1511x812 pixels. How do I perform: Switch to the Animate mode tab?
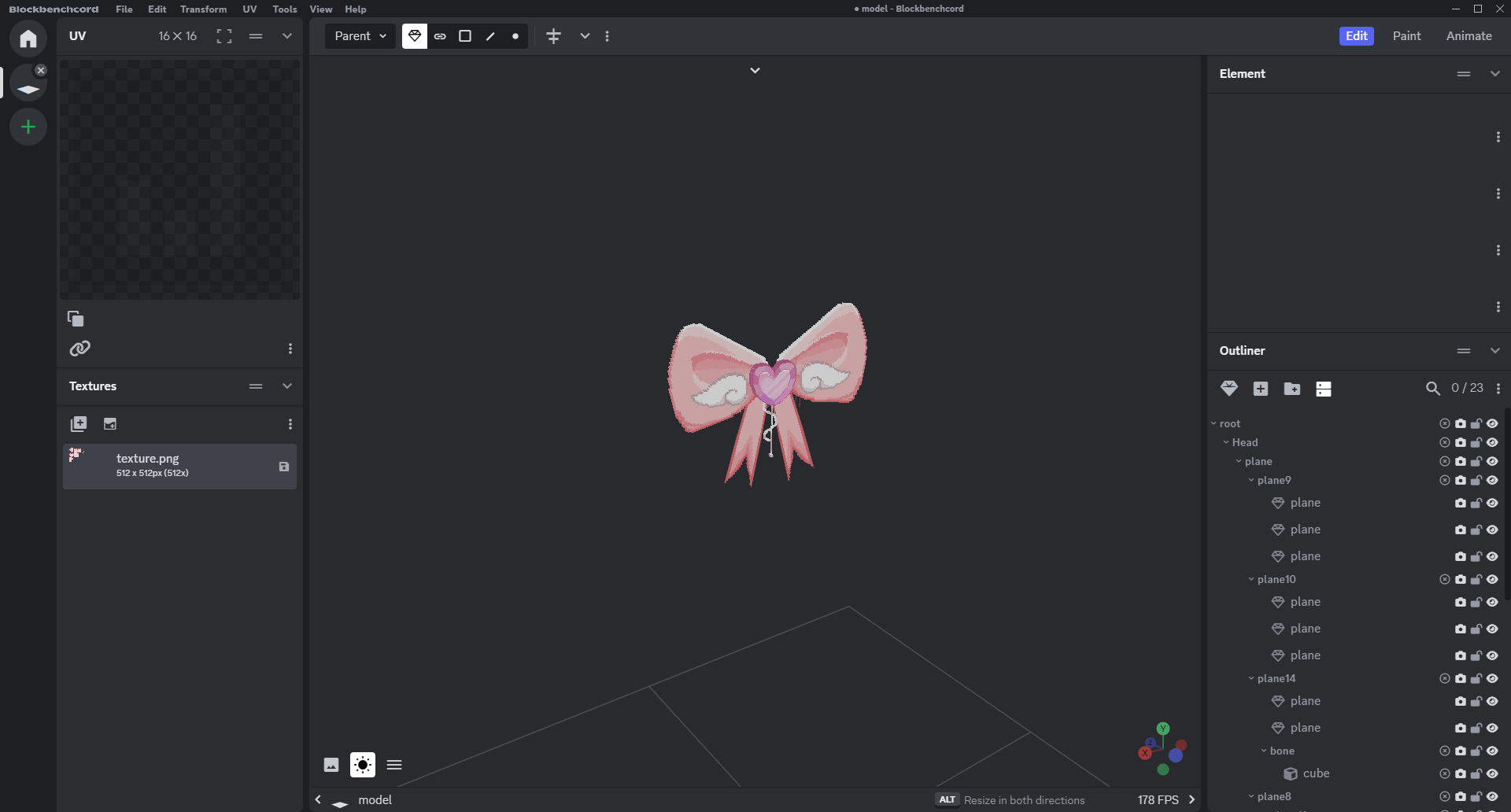[1469, 36]
